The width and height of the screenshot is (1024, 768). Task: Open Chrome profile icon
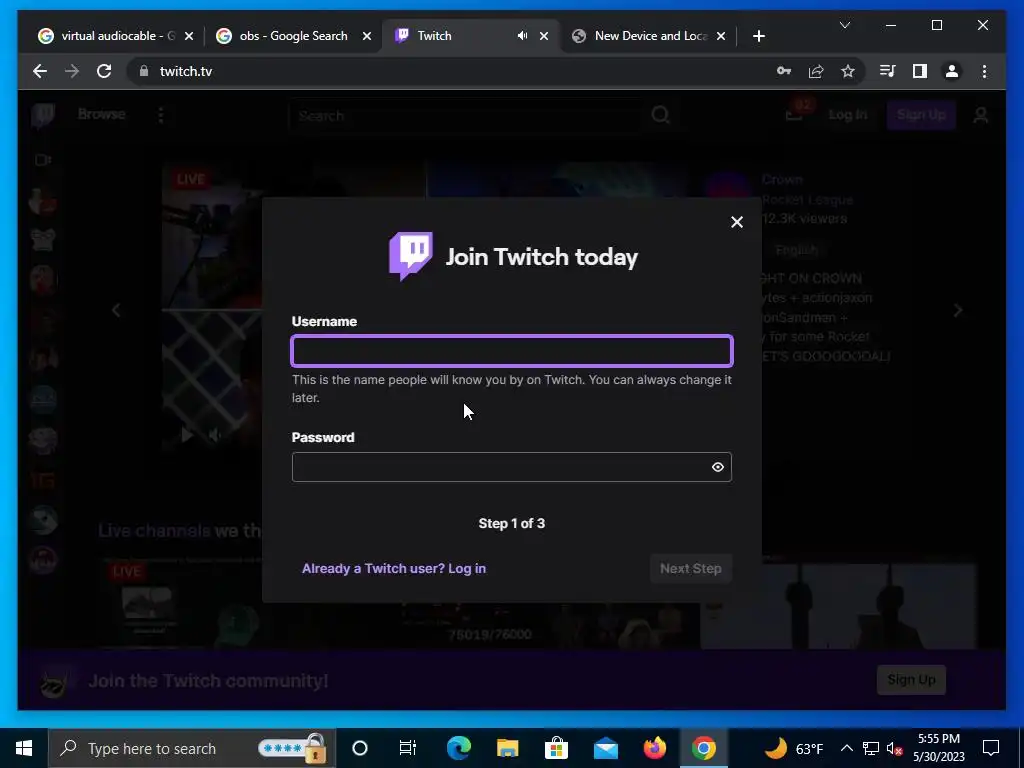tap(952, 71)
